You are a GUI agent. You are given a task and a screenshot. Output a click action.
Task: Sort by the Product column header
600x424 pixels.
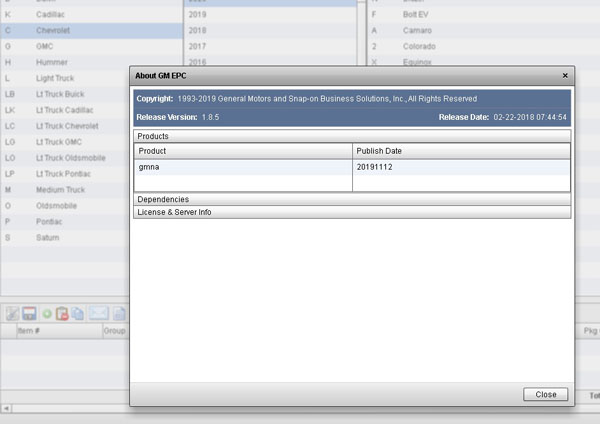coord(243,151)
